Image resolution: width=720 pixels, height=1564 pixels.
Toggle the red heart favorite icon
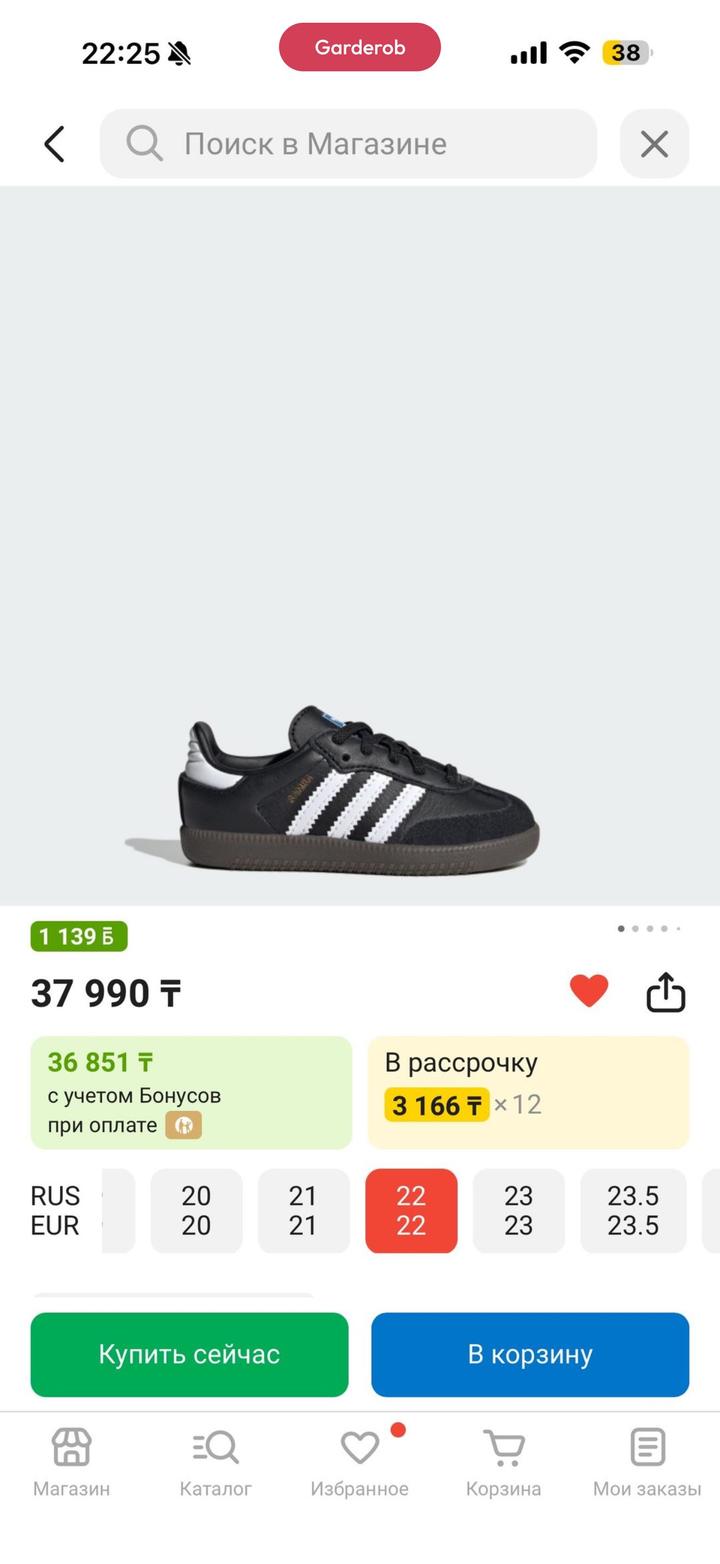[589, 991]
